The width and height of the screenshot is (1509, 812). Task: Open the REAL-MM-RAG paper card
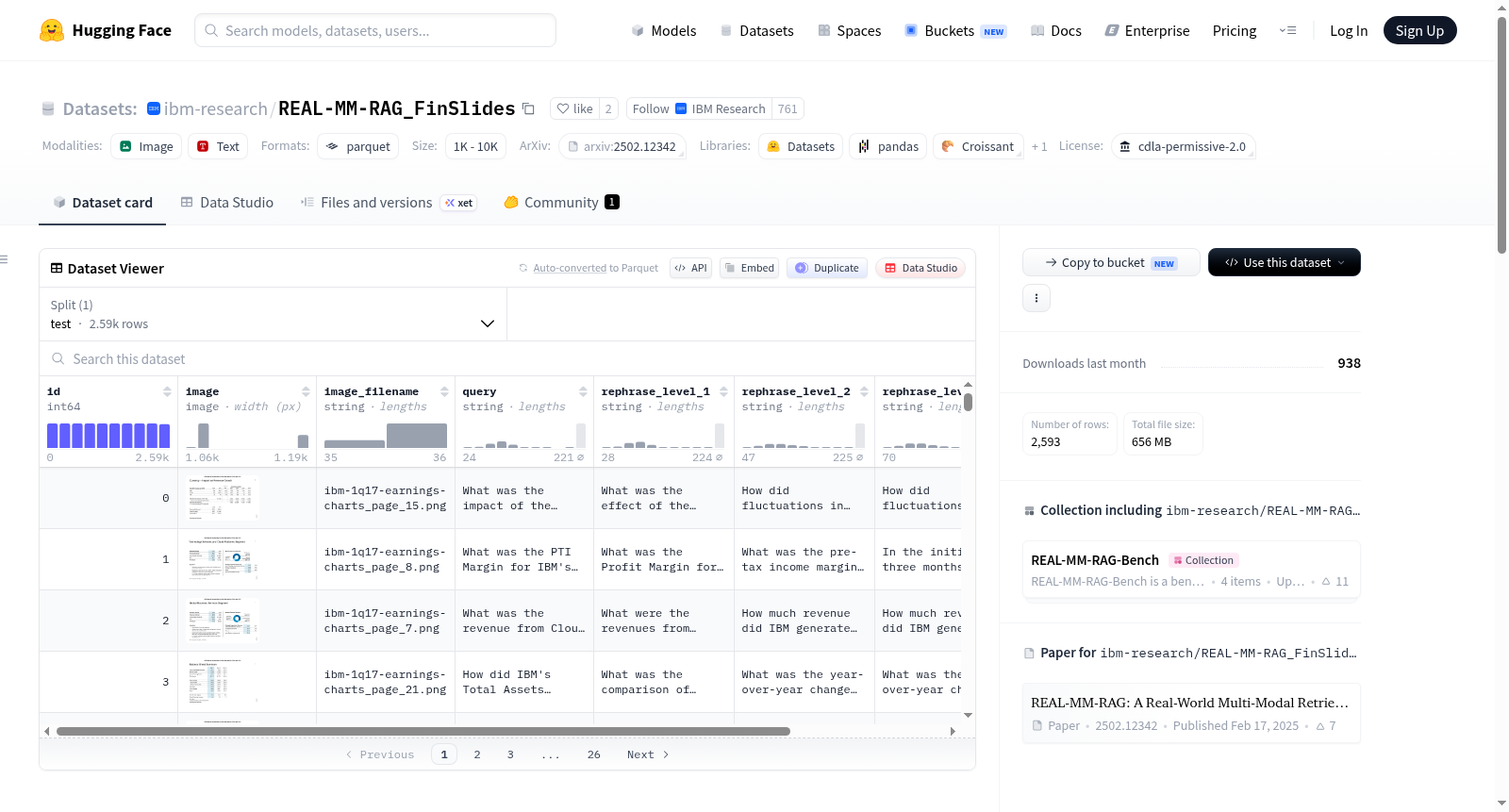click(x=1191, y=713)
